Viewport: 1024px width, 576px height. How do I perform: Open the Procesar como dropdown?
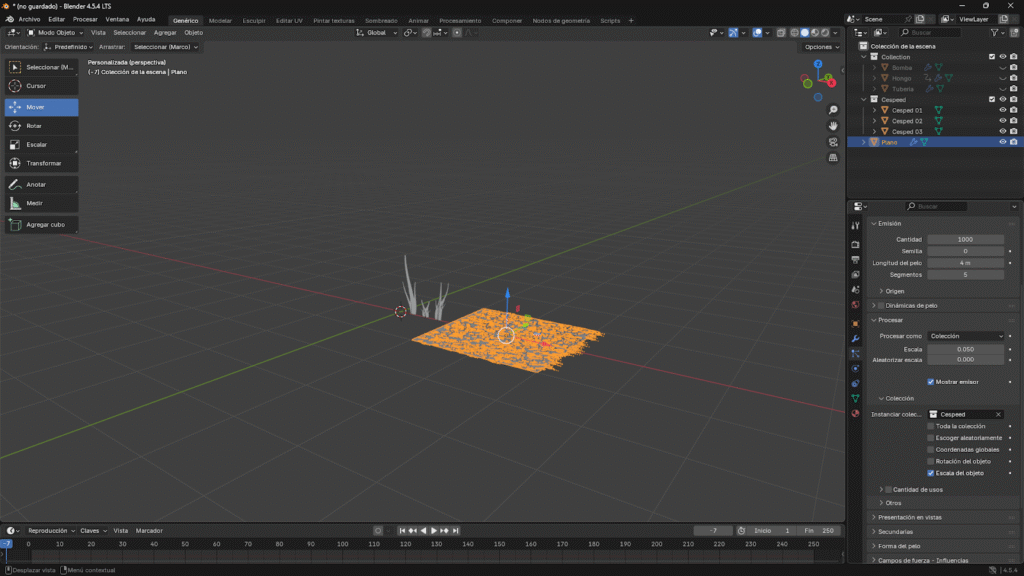(966, 336)
